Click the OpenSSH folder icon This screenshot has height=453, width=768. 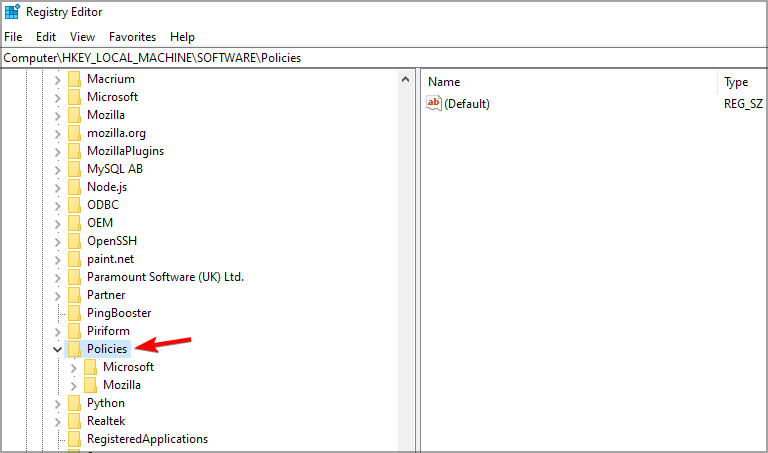pyautogui.click(x=74, y=241)
